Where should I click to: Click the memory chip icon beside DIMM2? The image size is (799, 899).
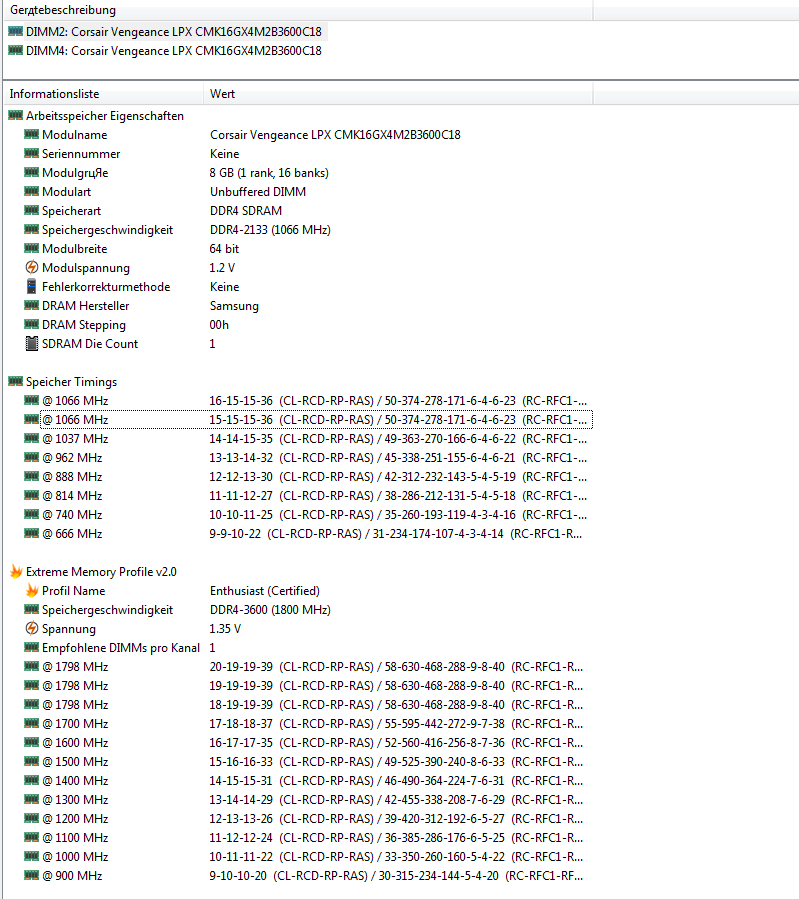click(15, 31)
